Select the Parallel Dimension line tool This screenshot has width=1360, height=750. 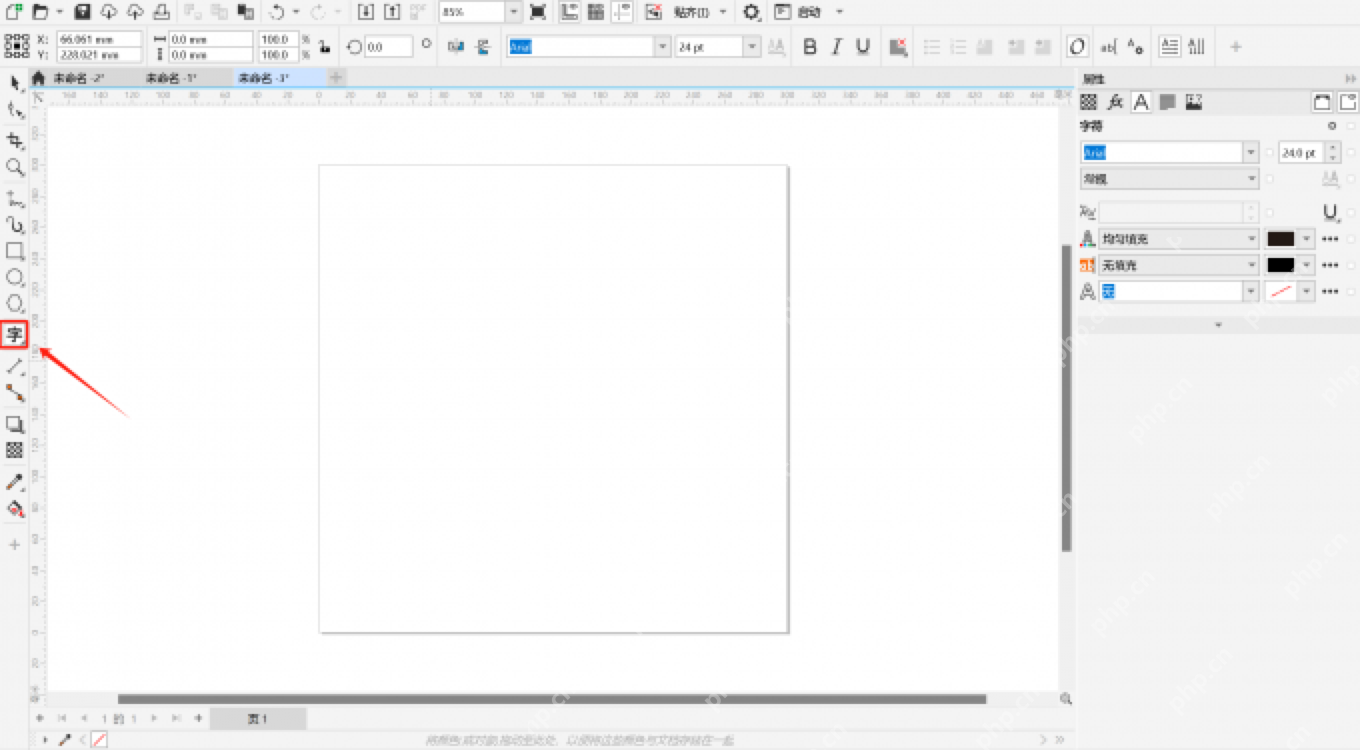[x=14, y=367]
